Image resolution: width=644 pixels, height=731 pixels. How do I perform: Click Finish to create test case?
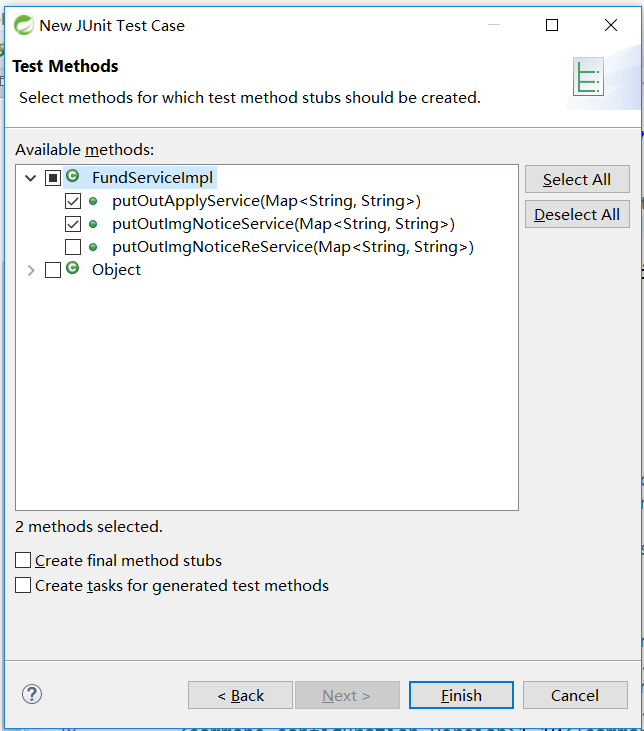point(461,695)
